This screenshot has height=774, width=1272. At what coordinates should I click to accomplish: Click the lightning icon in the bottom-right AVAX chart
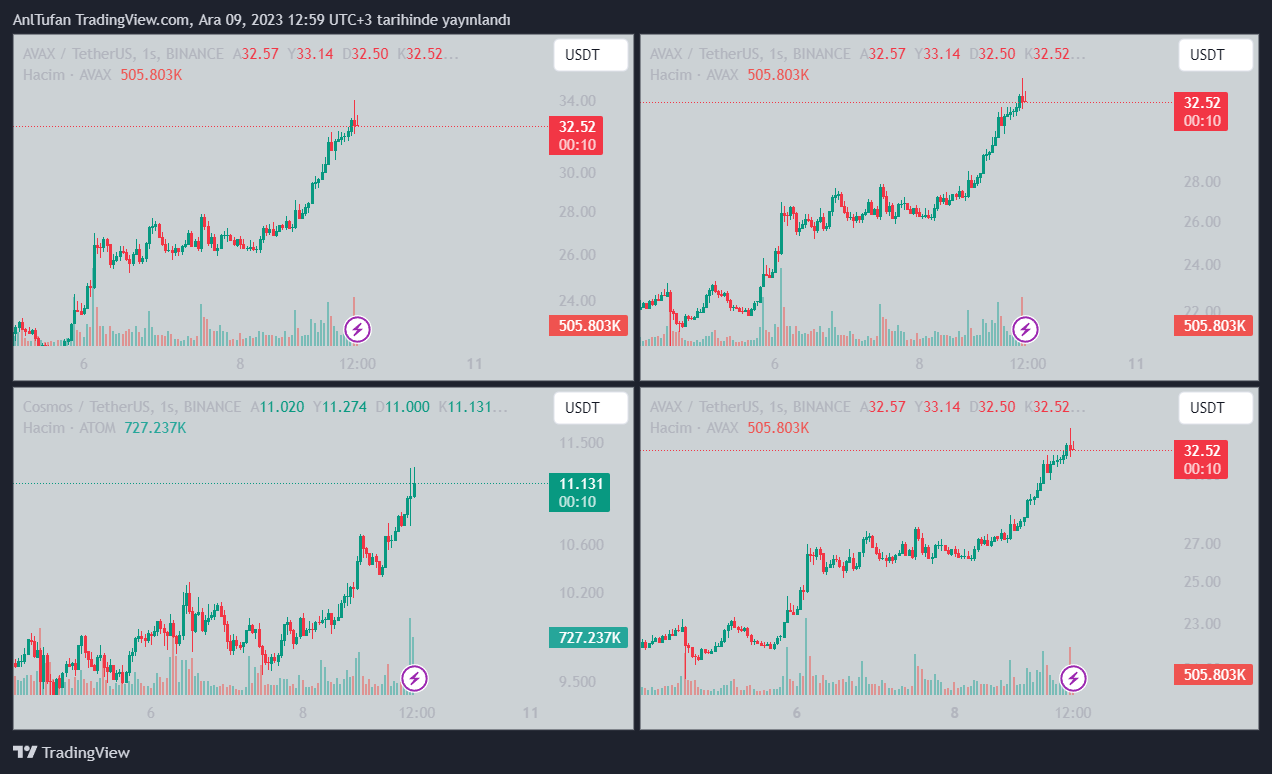point(1073,678)
